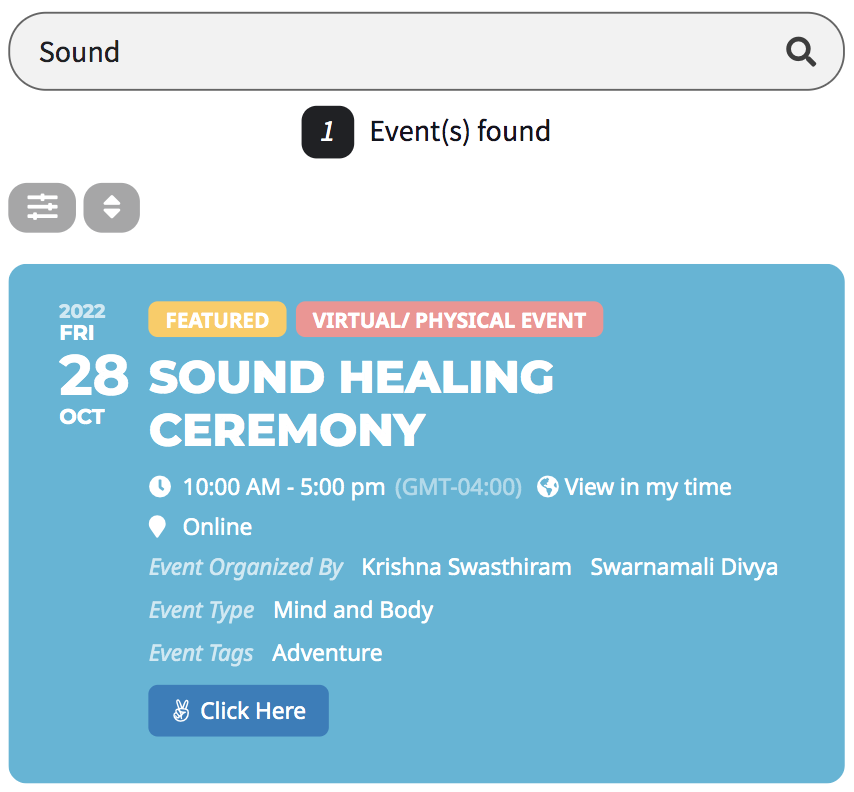This screenshot has height=792, width=854.
Task: Click the clock icon beside event time
Action: pyautogui.click(x=161, y=487)
